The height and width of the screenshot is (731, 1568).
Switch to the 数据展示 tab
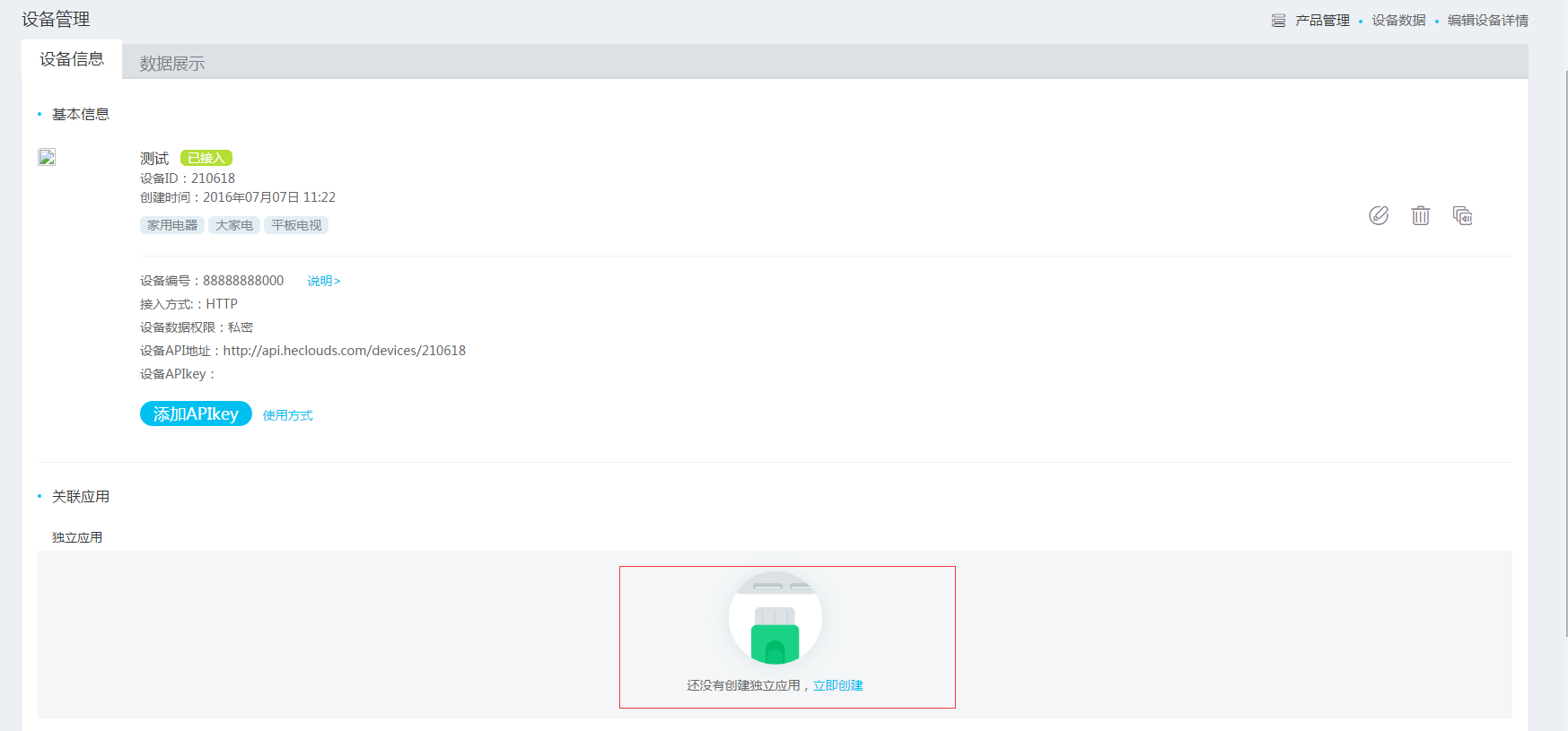(171, 64)
